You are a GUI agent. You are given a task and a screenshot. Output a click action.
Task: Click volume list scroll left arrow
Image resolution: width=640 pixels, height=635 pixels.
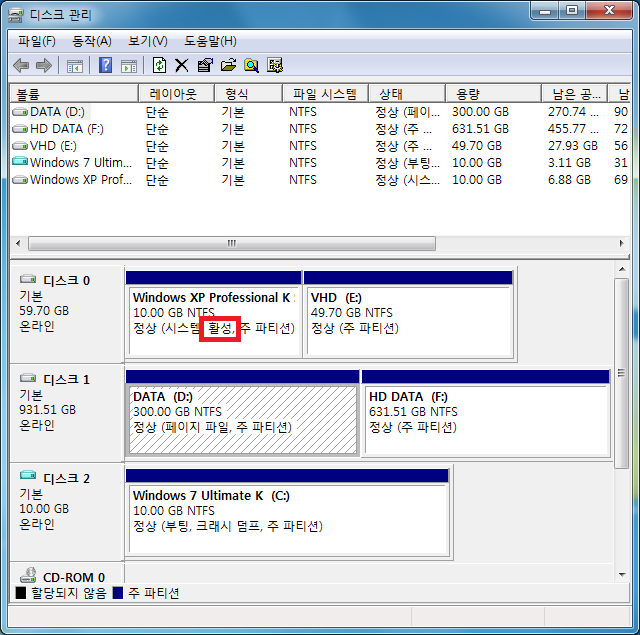(x=18, y=244)
